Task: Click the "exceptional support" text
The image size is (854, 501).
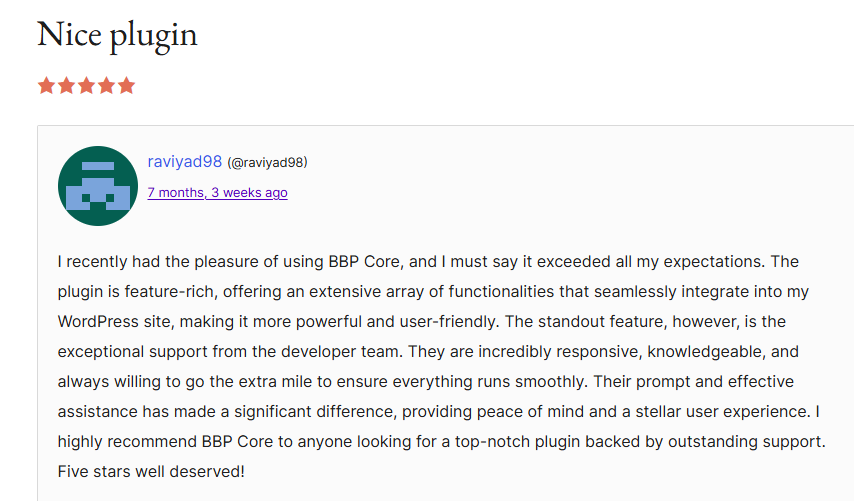Action: coord(133,352)
